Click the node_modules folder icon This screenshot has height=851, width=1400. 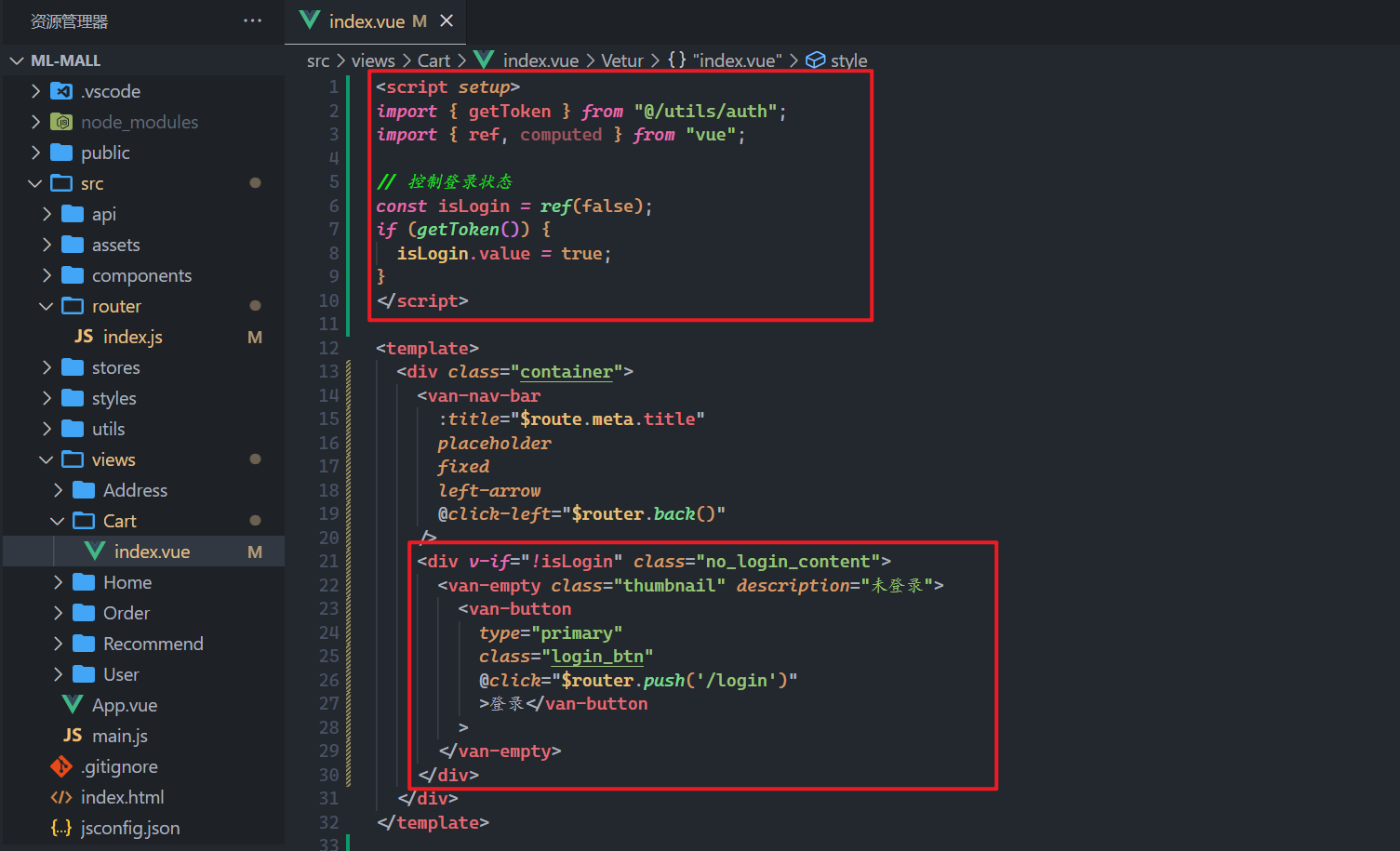pyautogui.click(x=61, y=122)
